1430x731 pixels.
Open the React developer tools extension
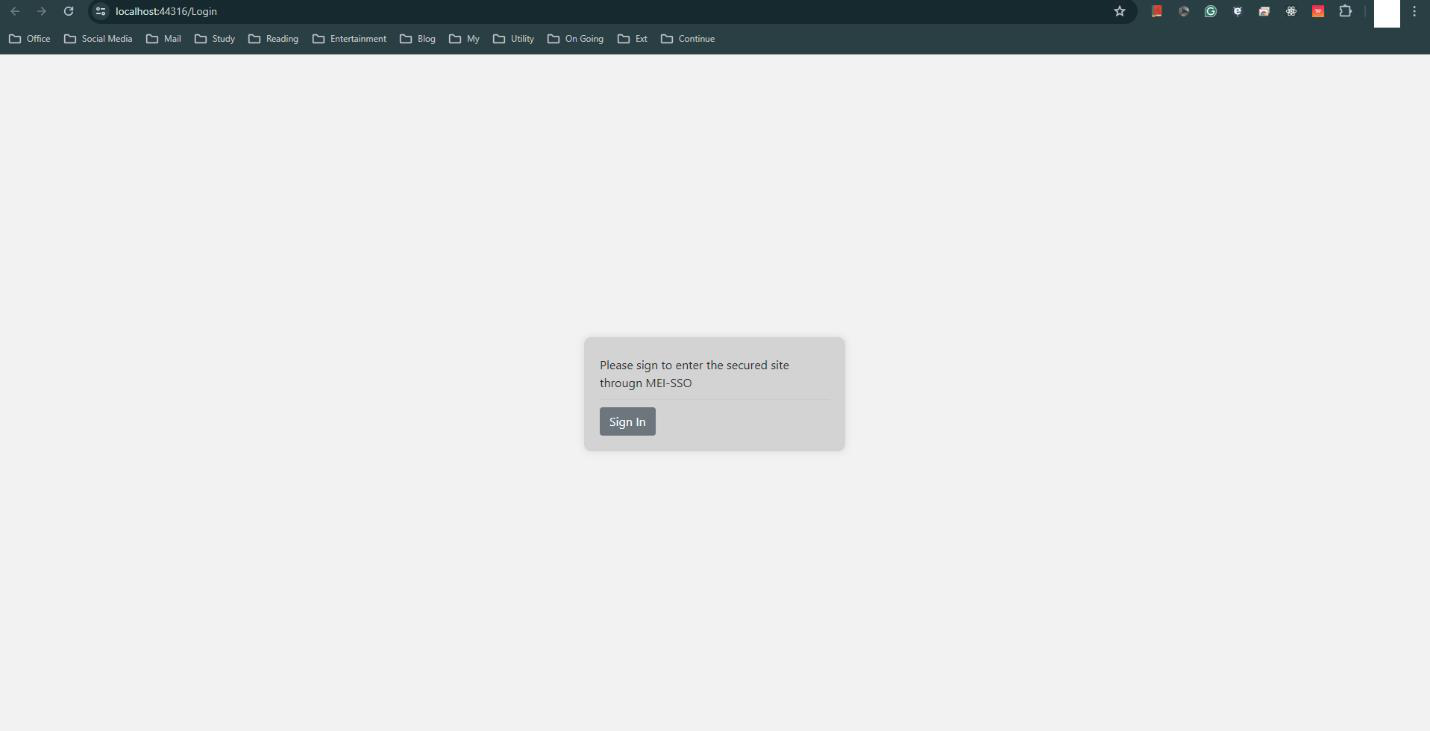point(1291,11)
